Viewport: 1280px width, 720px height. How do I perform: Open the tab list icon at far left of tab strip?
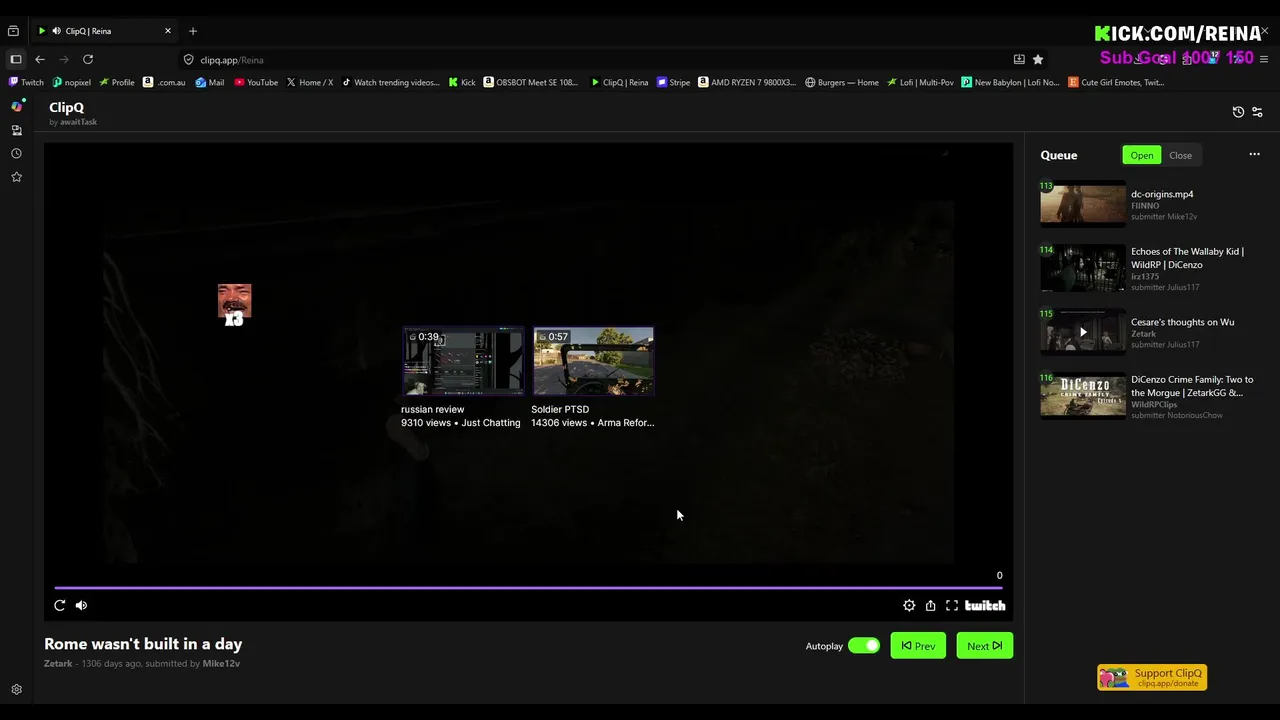pos(13,31)
